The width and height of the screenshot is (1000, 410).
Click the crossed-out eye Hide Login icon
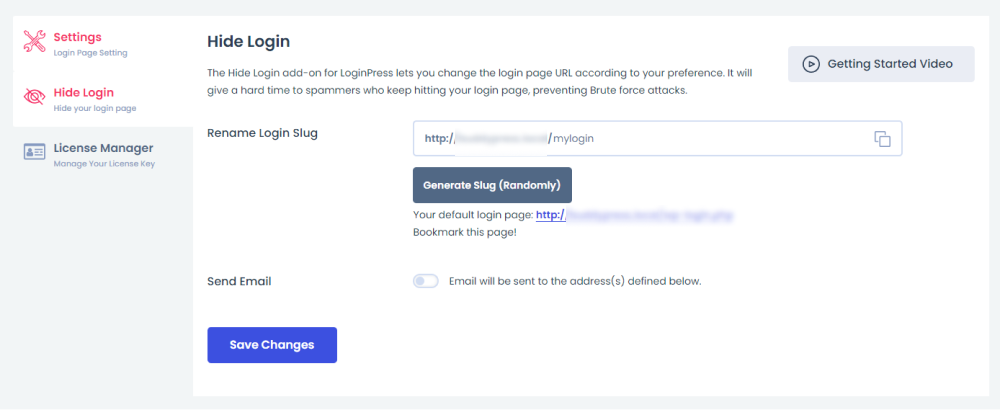point(34,97)
